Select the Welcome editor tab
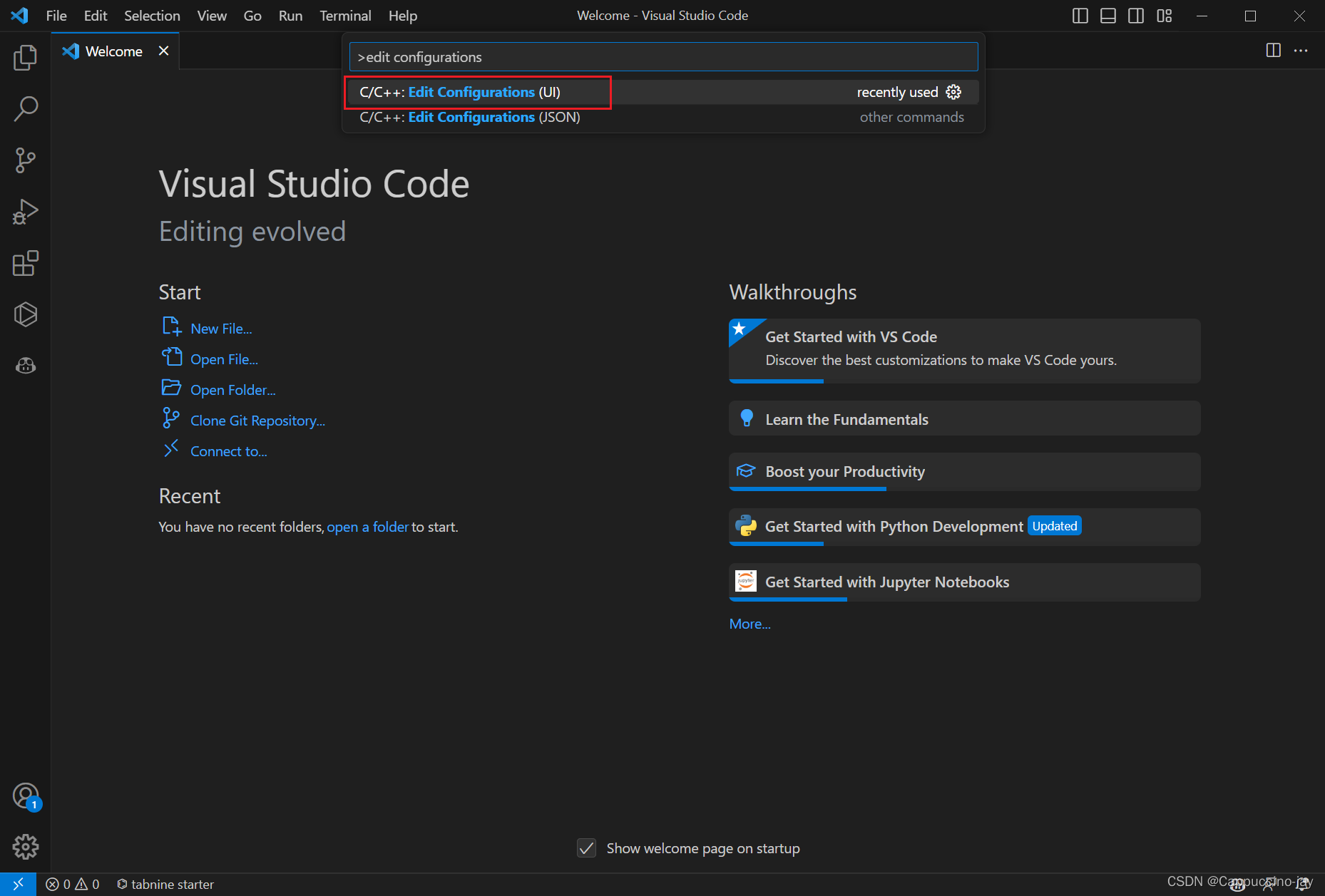Screen dimensions: 1325x896 115,51
